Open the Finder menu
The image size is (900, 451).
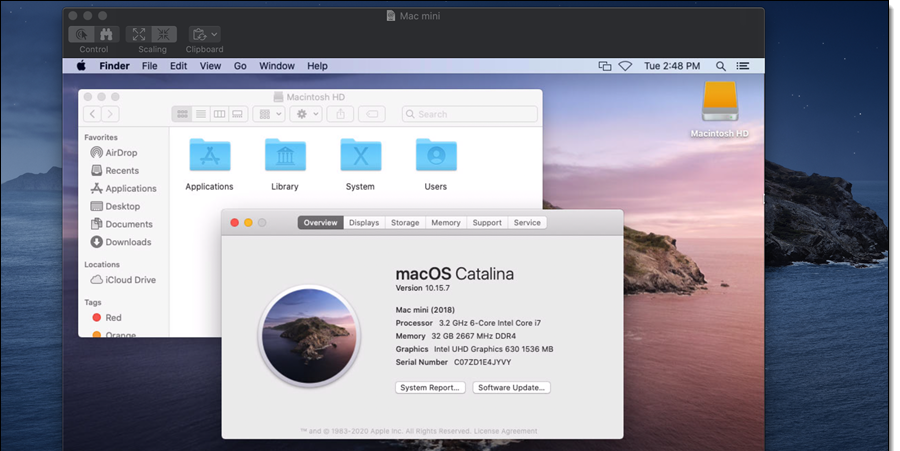pyautogui.click(x=114, y=66)
